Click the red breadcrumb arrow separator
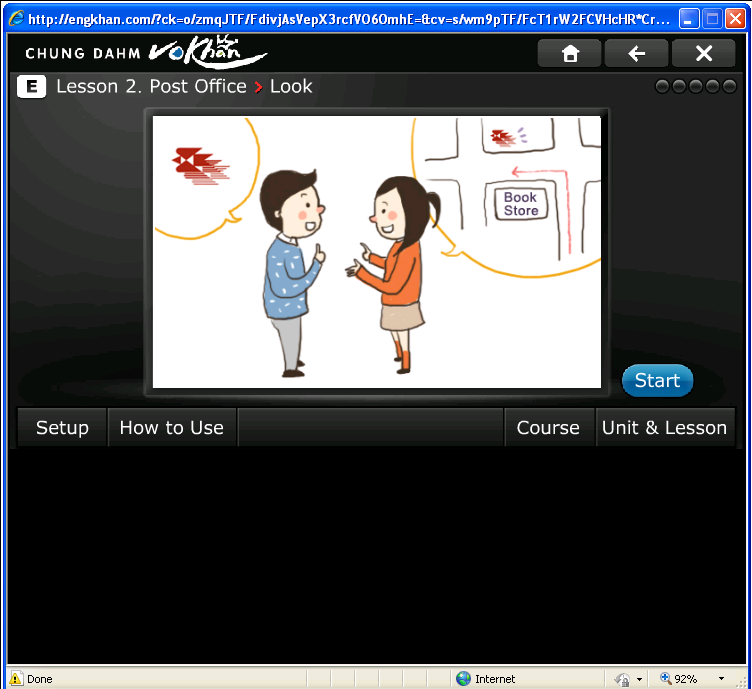This screenshot has width=752, height=689. [258, 87]
